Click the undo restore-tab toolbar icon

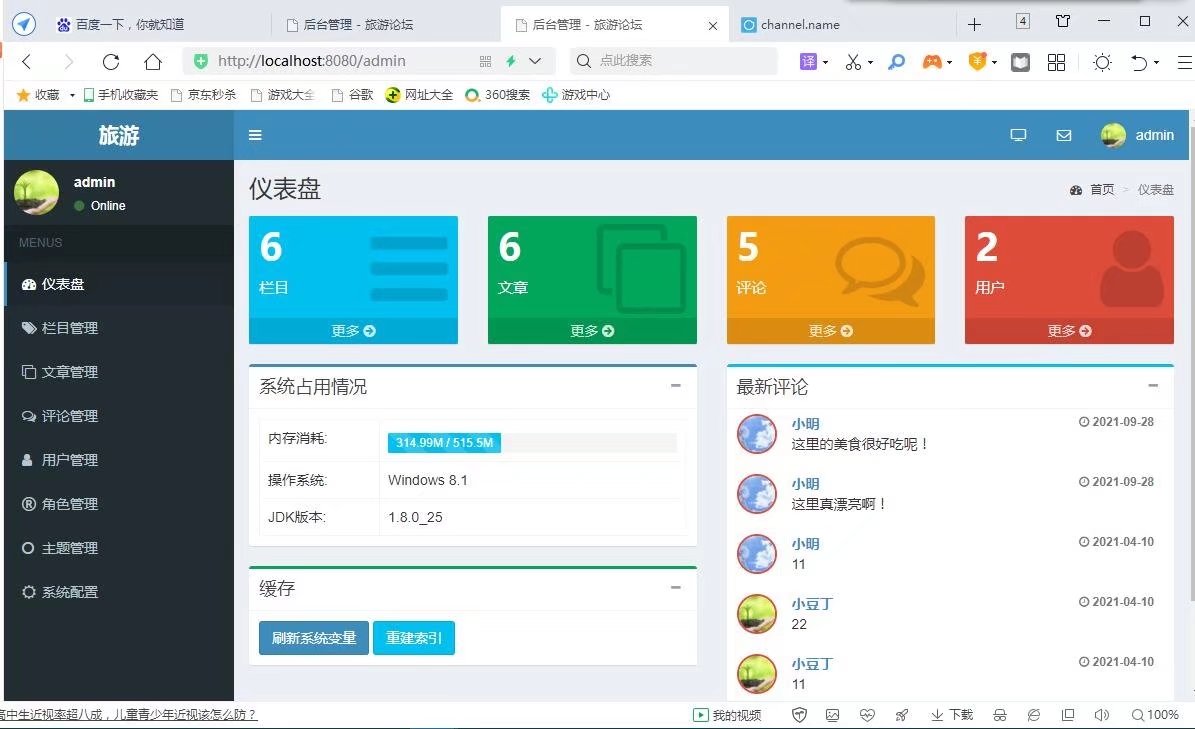click(1139, 62)
